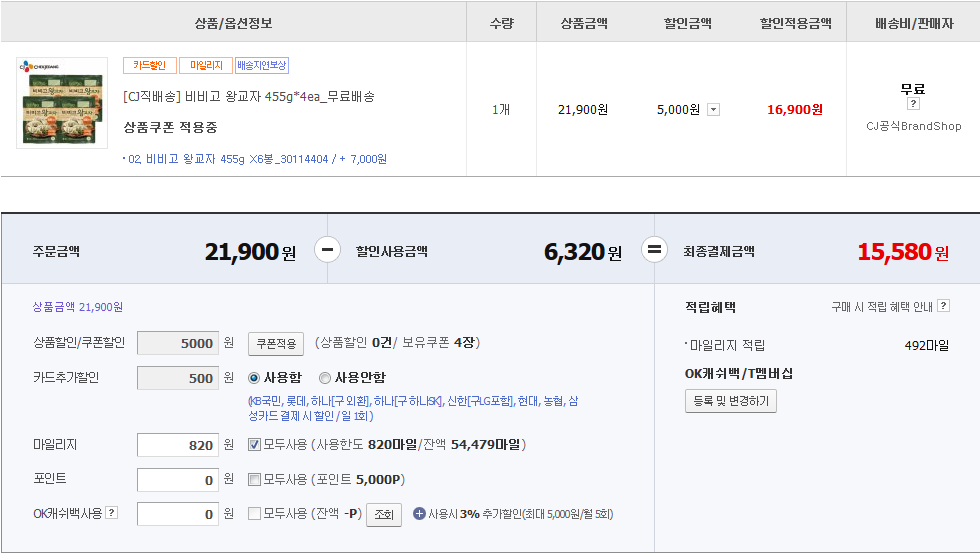The height and width of the screenshot is (554, 980).
Task: Click the 카드할인 badge
Action: 149,66
